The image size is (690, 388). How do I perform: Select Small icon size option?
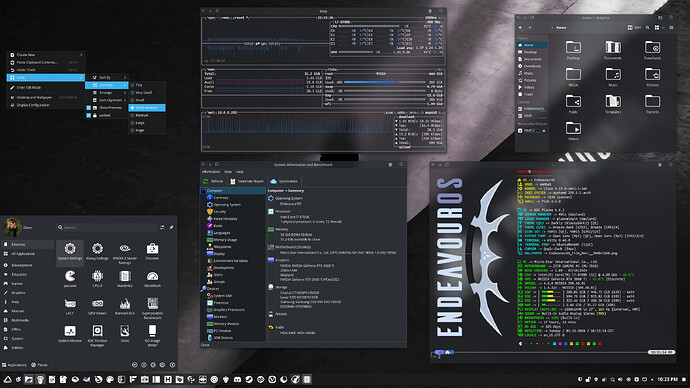[x=147, y=100]
